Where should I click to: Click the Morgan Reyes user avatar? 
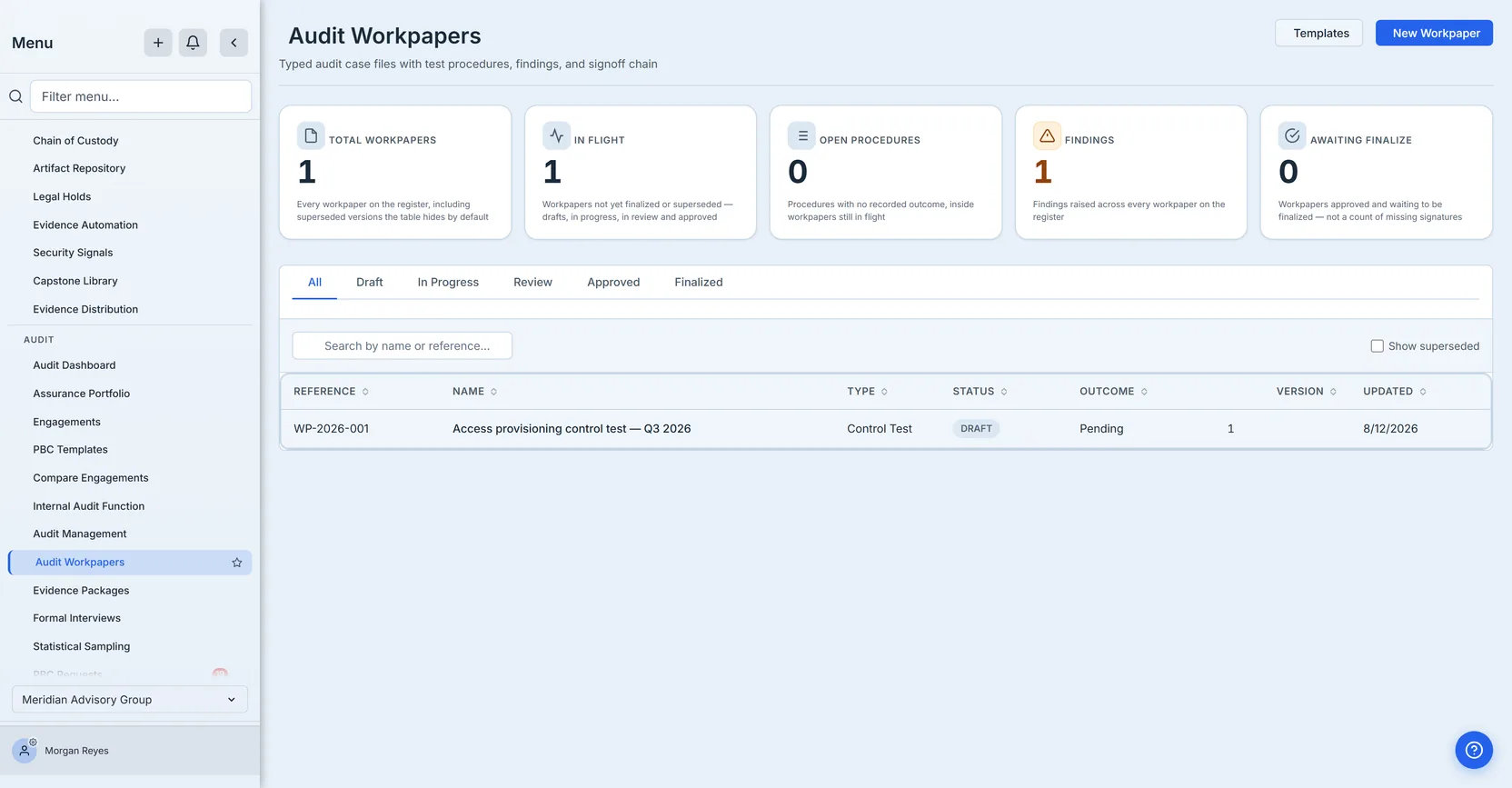pos(25,751)
